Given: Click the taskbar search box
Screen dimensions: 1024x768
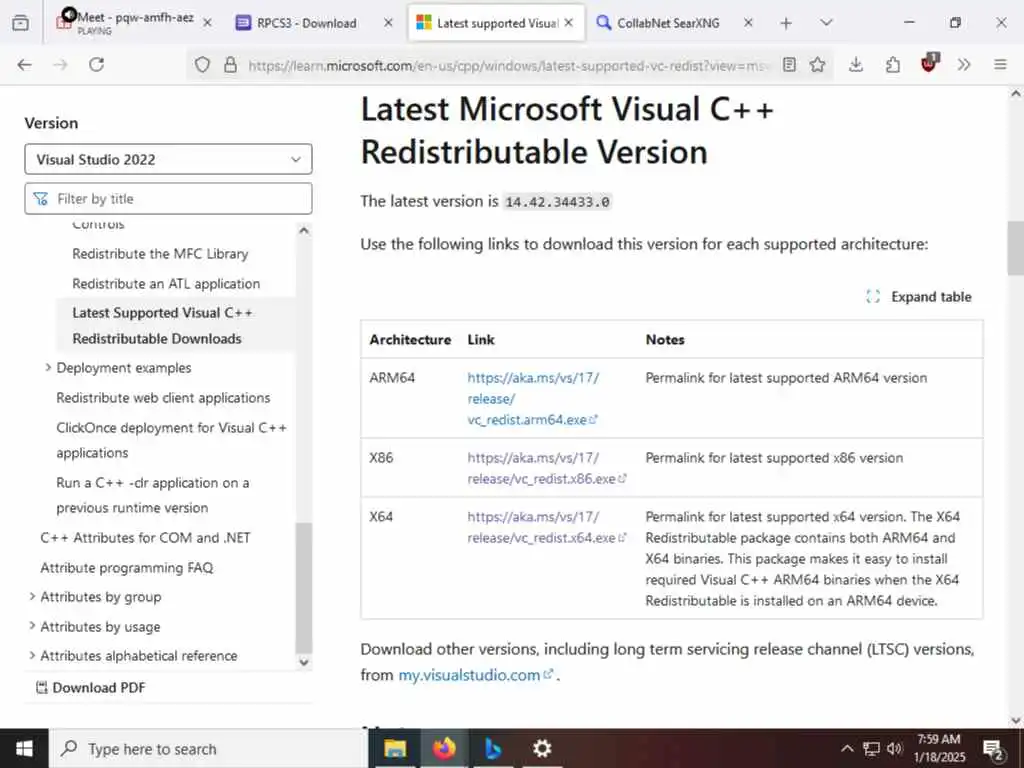Looking at the screenshot, I should [x=209, y=748].
